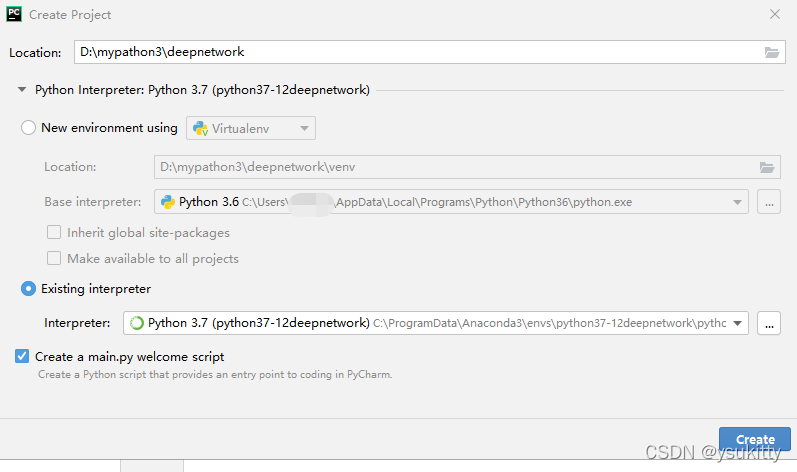Toggle Make available to all projects
The image size is (797, 472).
[x=54, y=258]
